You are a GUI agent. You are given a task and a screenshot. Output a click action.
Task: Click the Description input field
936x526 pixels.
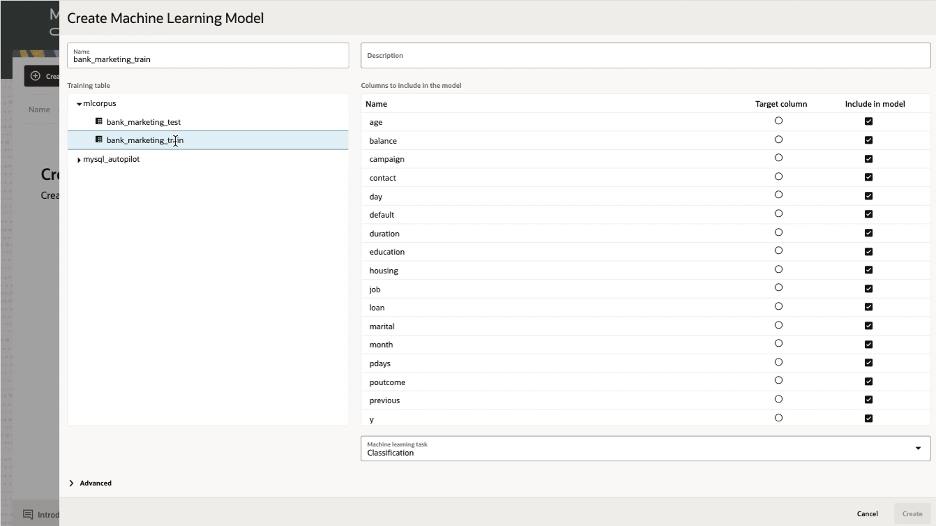(x=645, y=56)
